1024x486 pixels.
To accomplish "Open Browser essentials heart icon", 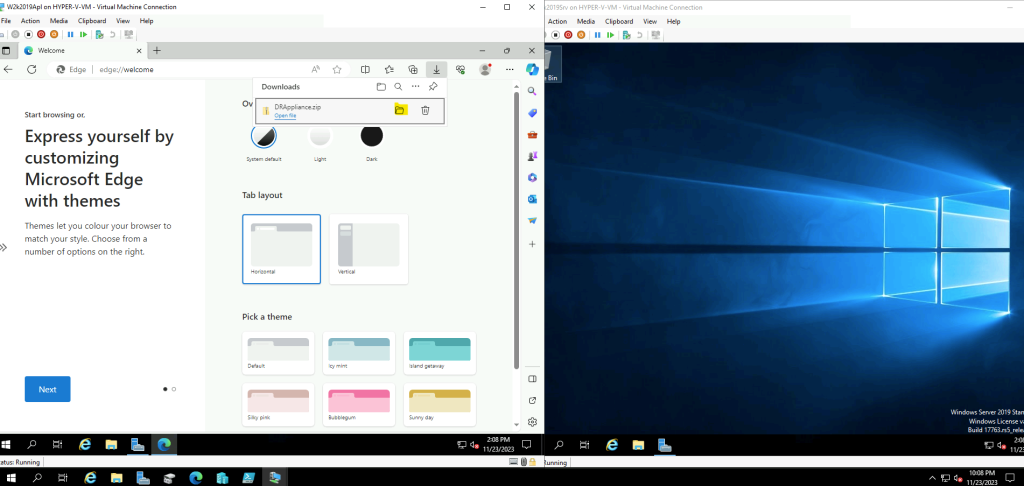I will [460, 69].
